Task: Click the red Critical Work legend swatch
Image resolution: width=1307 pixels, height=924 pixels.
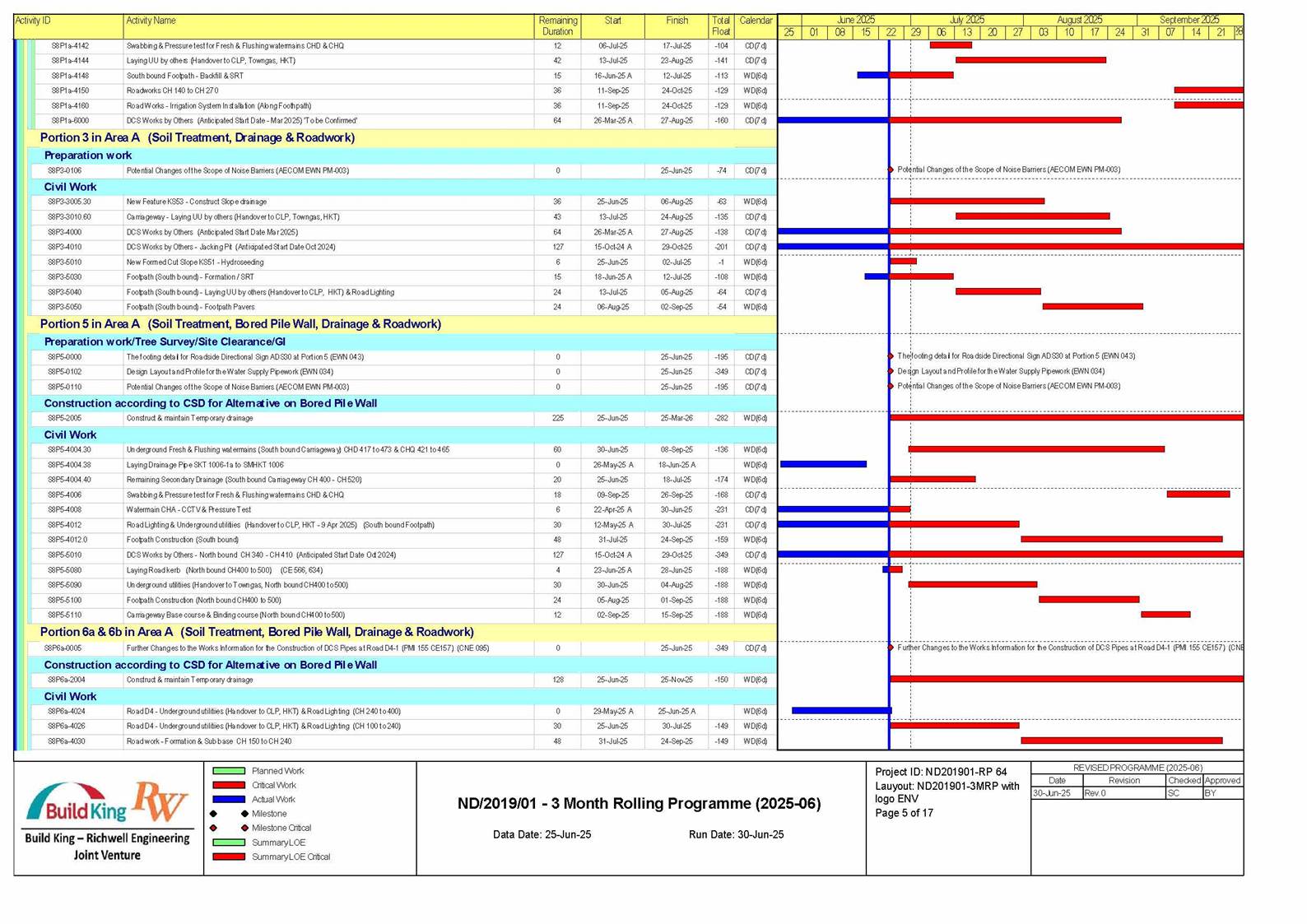Action: [x=229, y=785]
